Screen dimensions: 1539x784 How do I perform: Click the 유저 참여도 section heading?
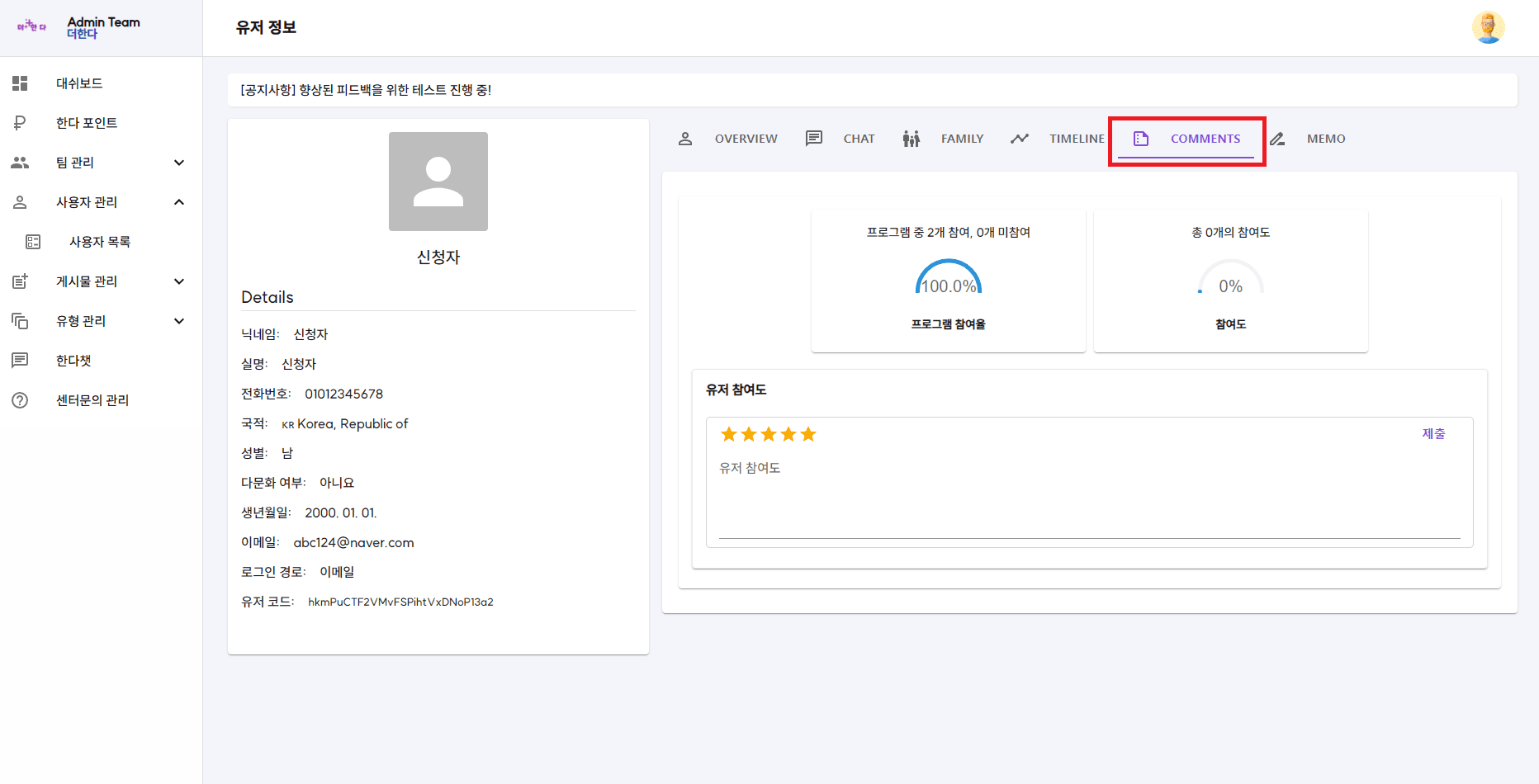click(x=736, y=390)
